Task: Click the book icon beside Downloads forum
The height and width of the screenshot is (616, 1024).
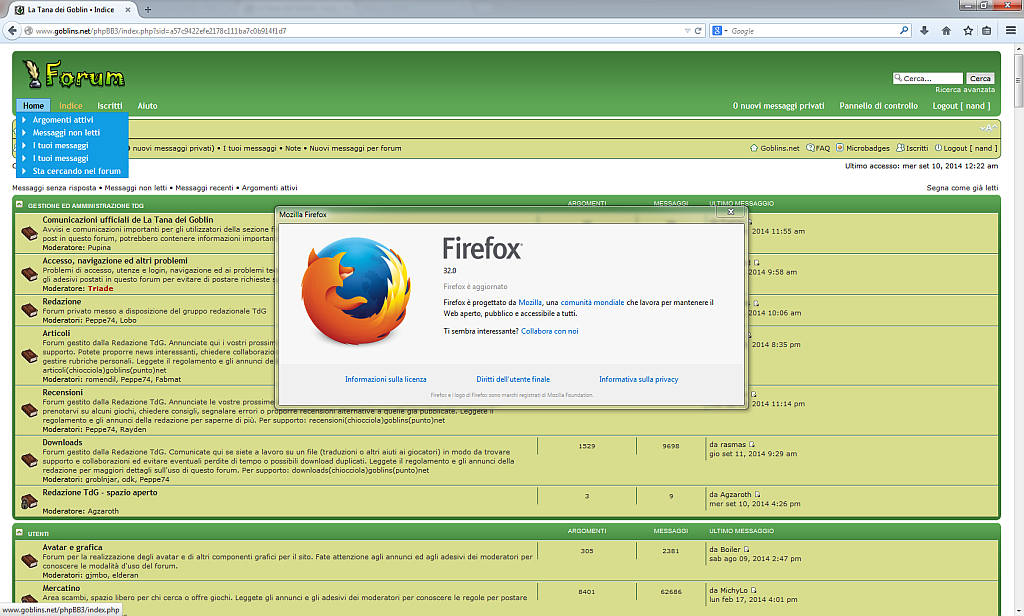Action: tap(29, 461)
